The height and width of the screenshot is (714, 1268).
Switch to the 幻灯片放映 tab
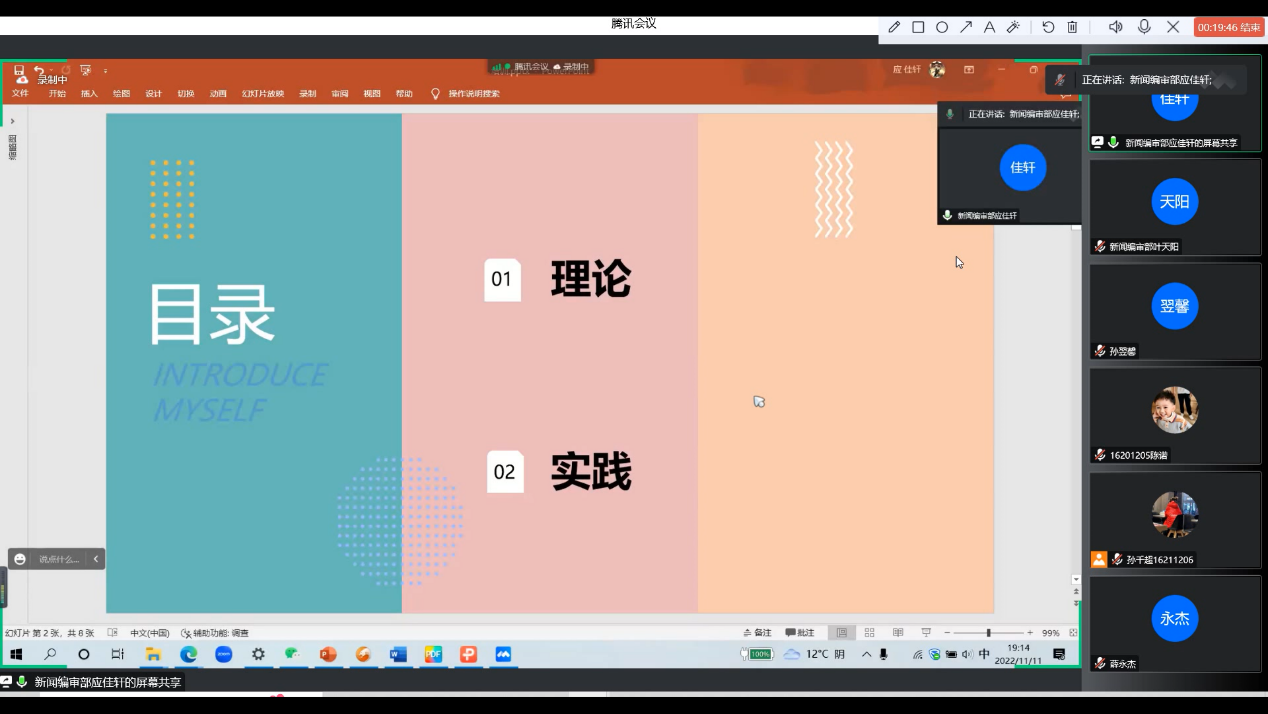263,94
